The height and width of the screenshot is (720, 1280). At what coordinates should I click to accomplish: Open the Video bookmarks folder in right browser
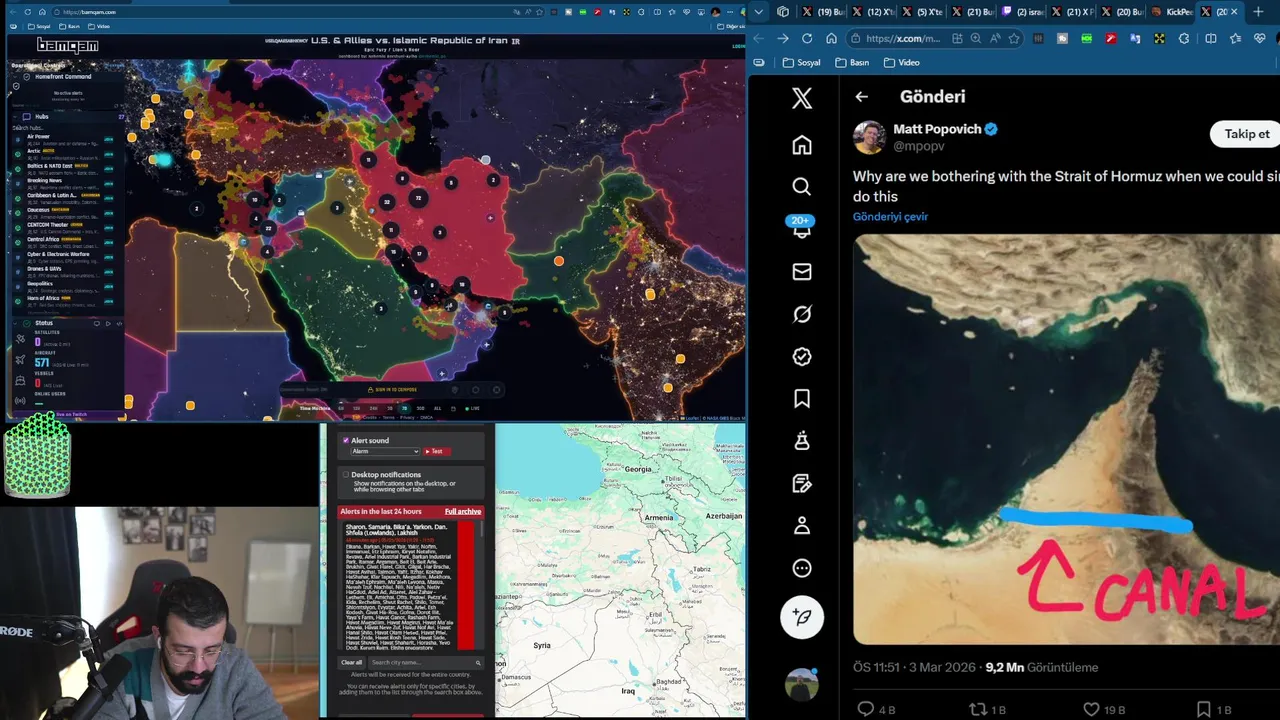(x=901, y=62)
